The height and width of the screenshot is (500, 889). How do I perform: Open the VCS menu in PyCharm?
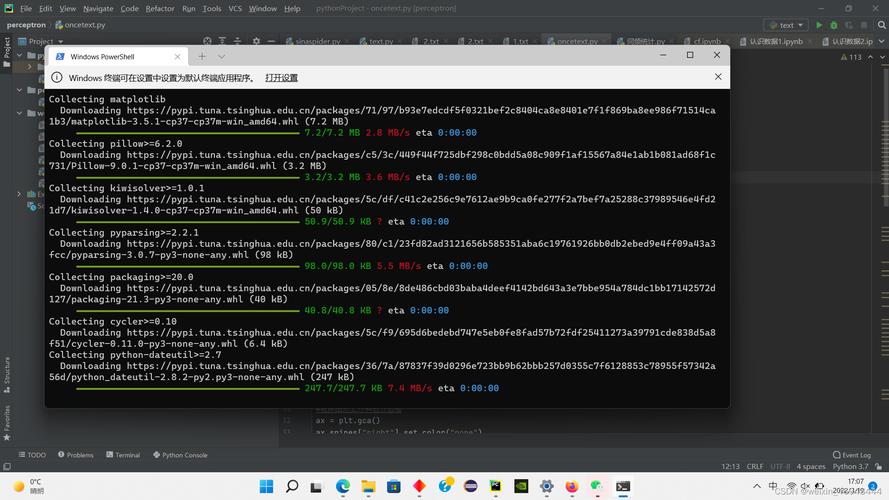[235, 9]
